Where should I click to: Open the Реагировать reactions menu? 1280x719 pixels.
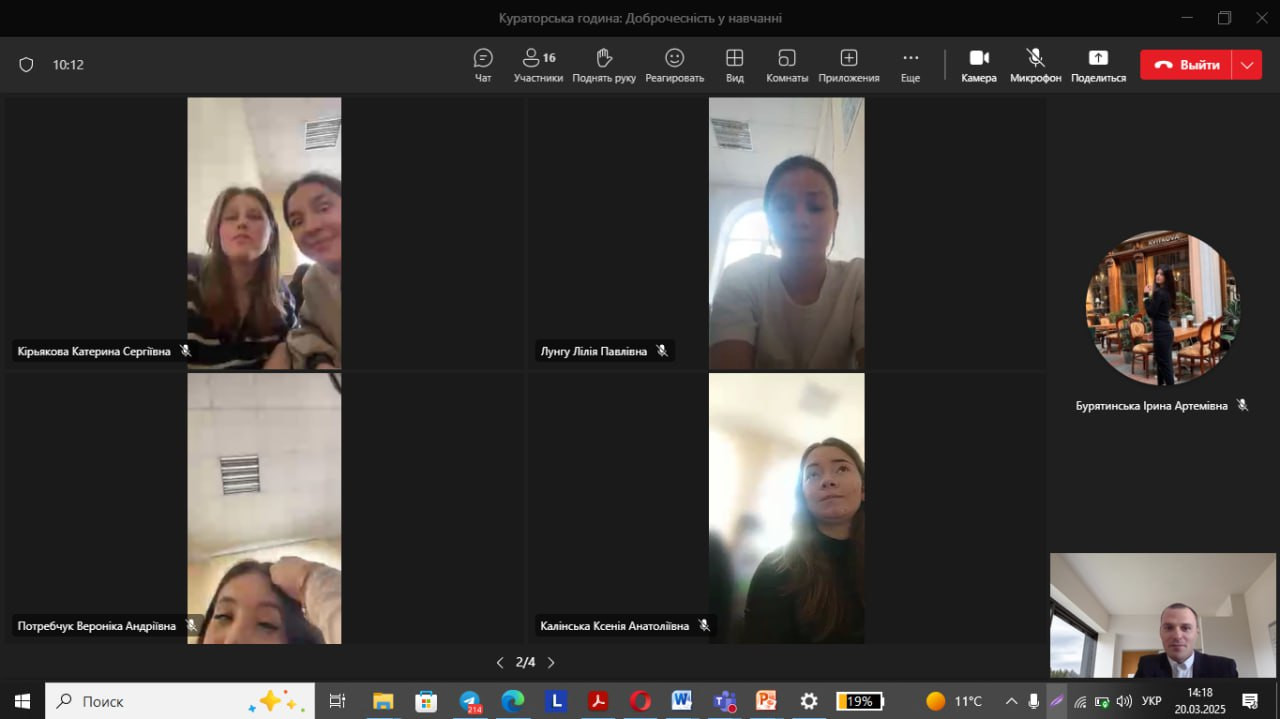point(675,65)
